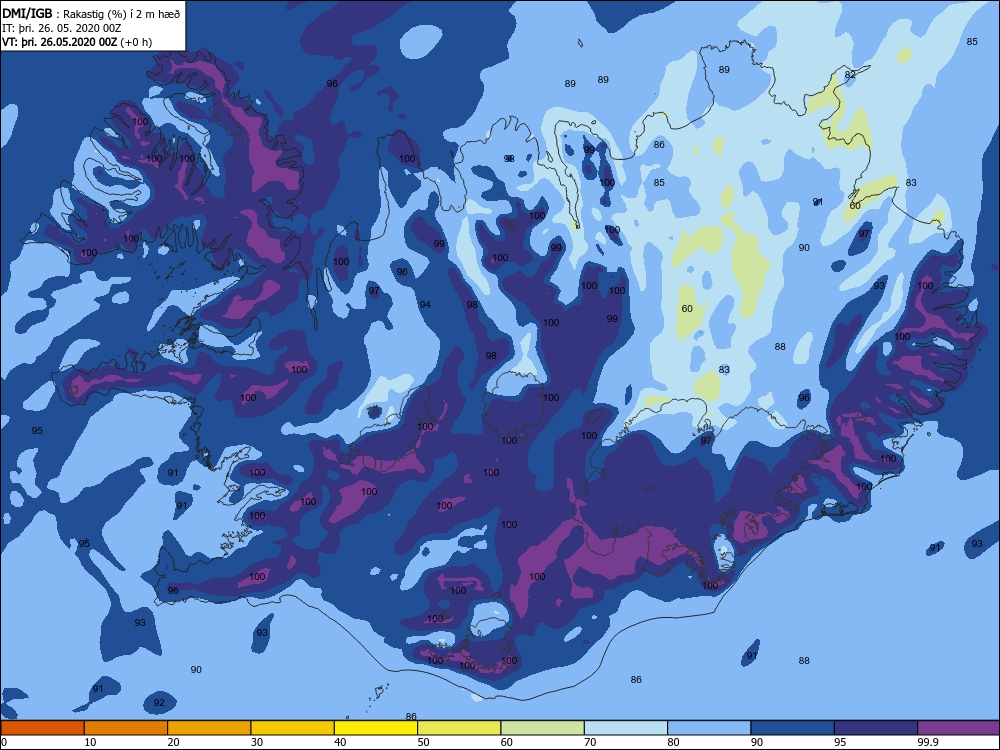This screenshot has width=1000, height=750.
Task: Click the legend scale label '95'
Action: pyautogui.click(x=841, y=742)
